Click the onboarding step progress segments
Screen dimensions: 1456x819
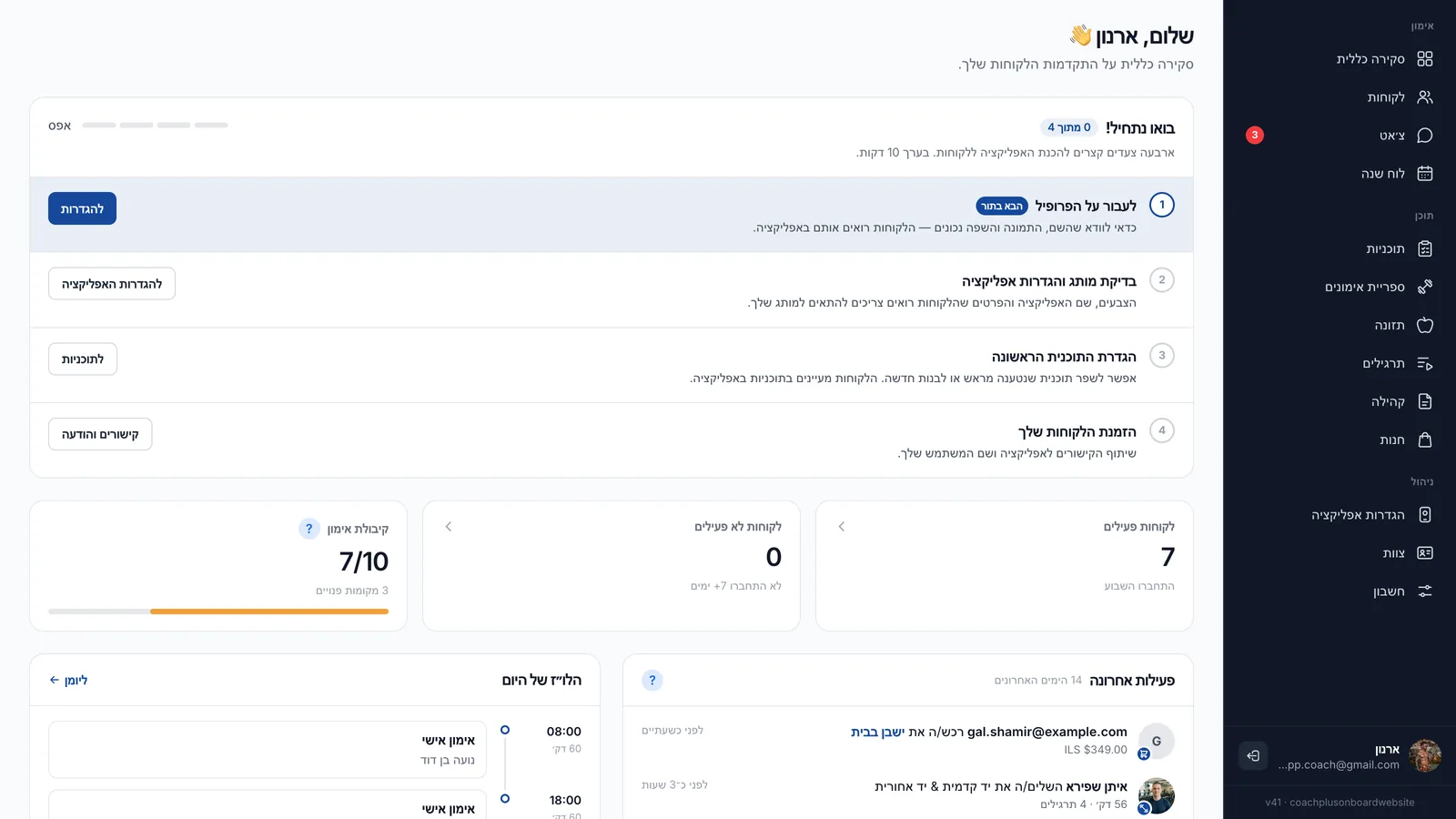tap(155, 126)
